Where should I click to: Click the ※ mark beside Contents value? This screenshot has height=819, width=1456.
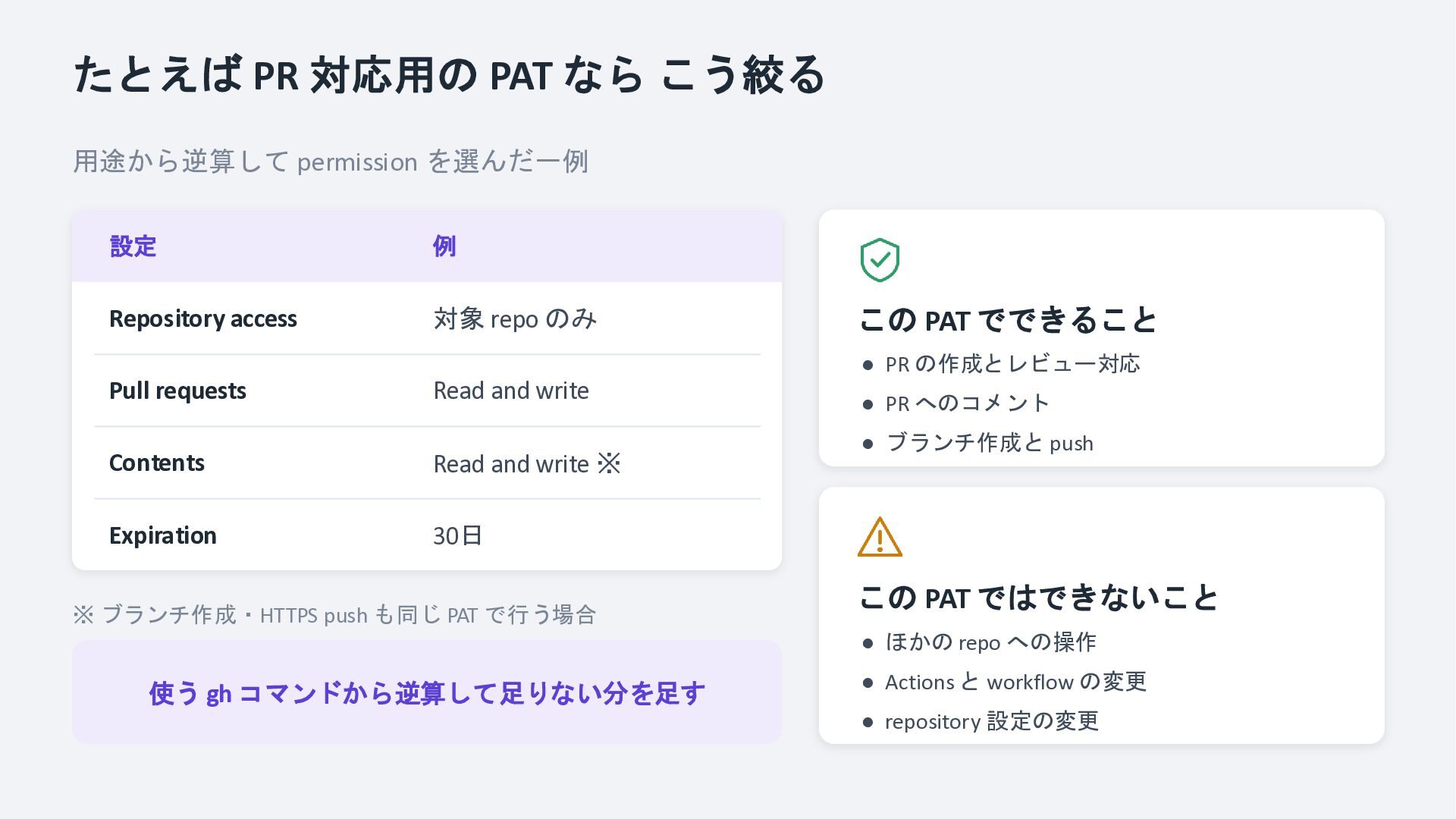click(x=609, y=463)
